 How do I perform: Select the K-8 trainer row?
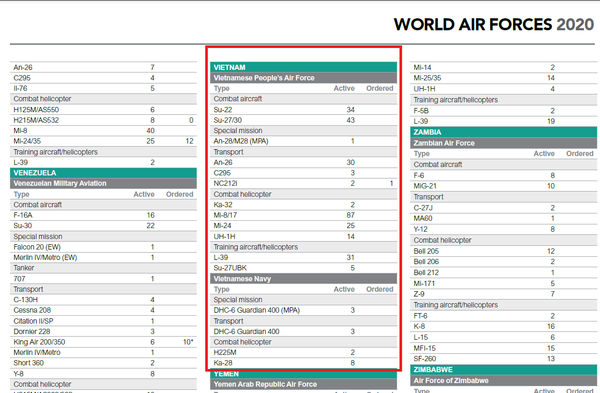(x=503, y=326)
